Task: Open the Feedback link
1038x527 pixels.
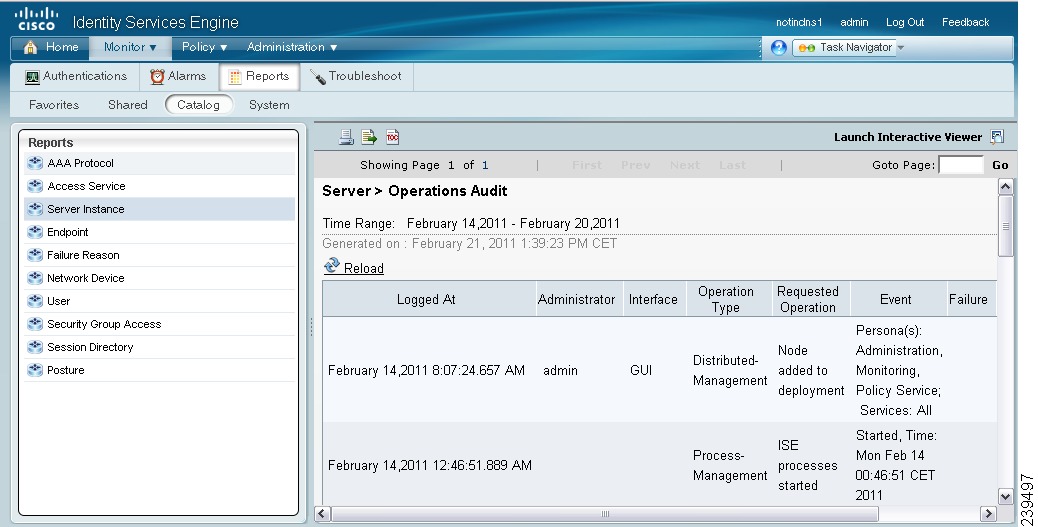Action: click(x=965, y=22)
